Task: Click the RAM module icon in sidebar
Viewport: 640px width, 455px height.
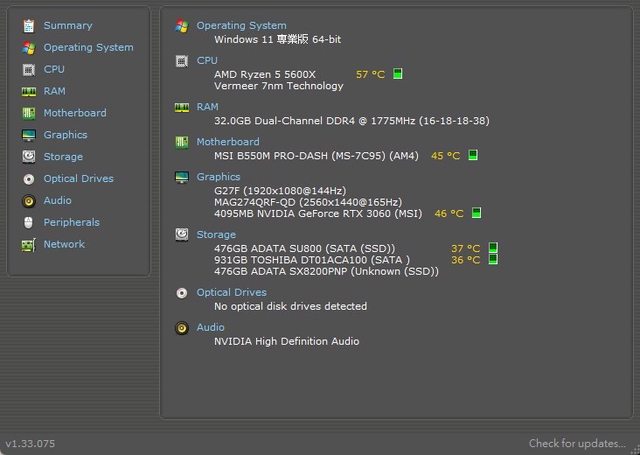Action: pyautogui.click(x=28, y=91)
